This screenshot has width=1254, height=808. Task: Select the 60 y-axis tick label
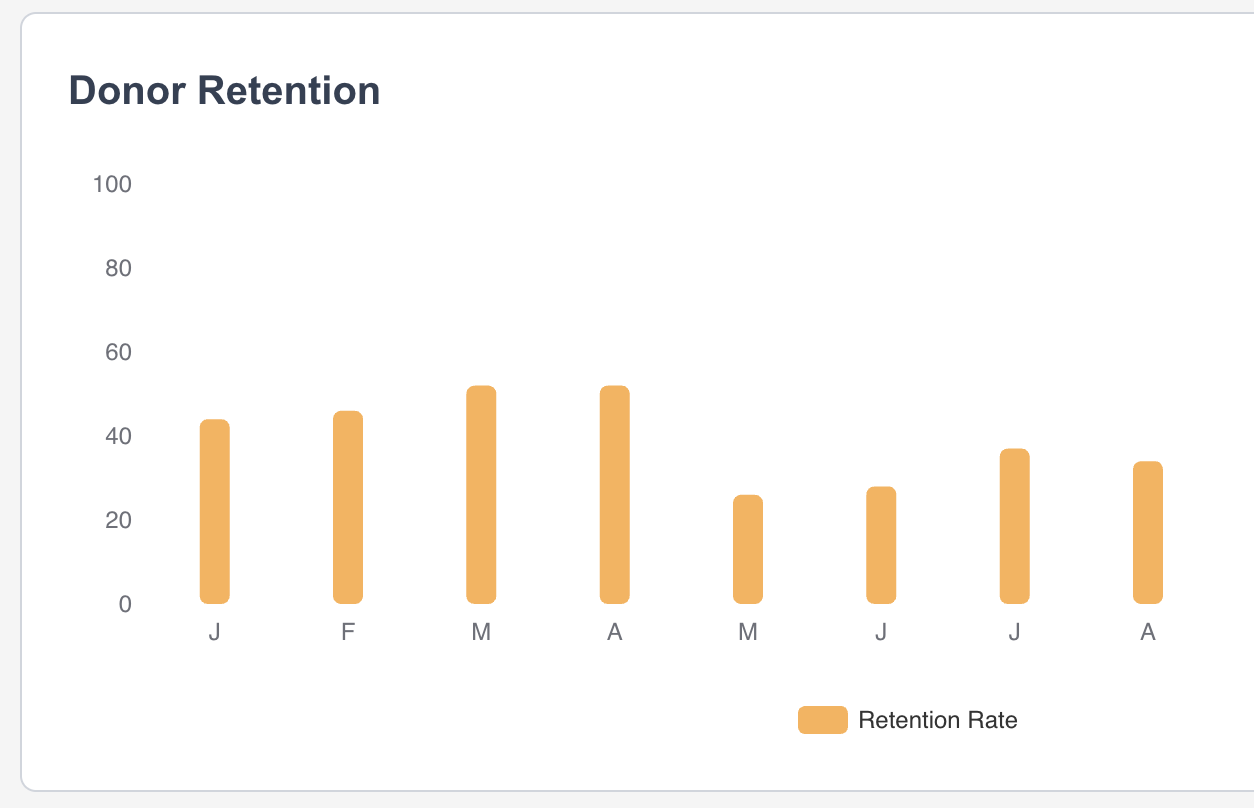point(118,352)
